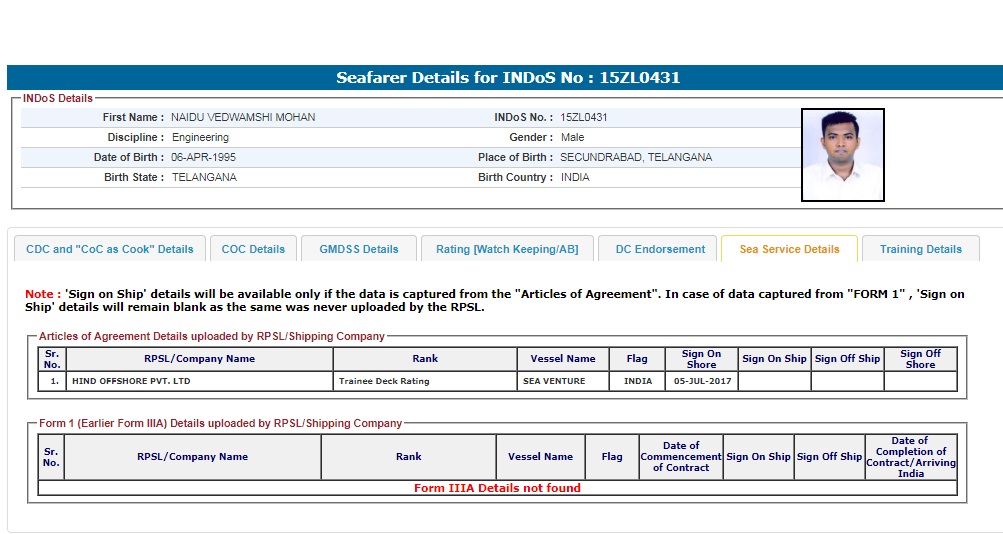Click the Sign Off Shore column header
The image size is (1003, 534).
(x=920, y=359)
